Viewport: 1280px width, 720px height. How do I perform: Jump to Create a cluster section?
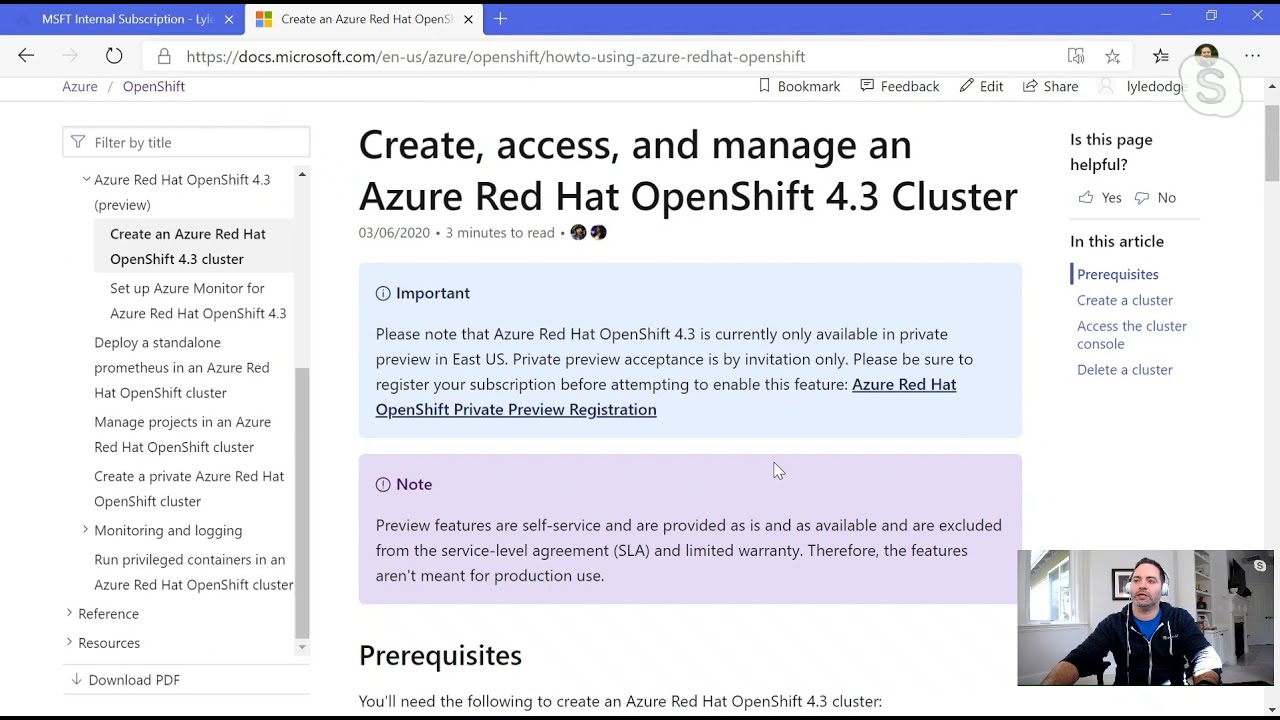tap(1125, 300)
